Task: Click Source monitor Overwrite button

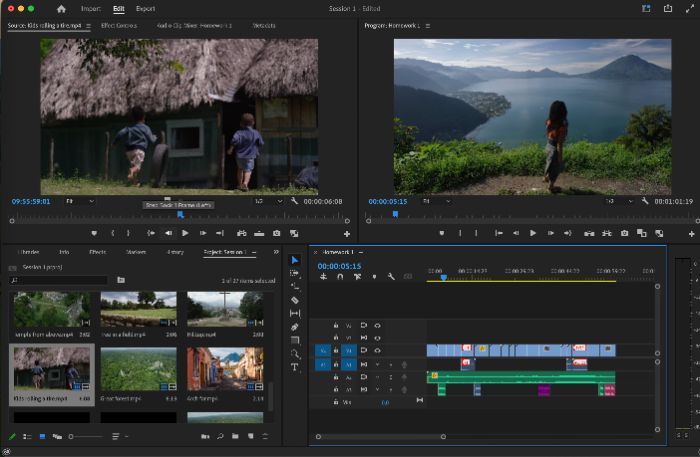Action: (259, 233)
